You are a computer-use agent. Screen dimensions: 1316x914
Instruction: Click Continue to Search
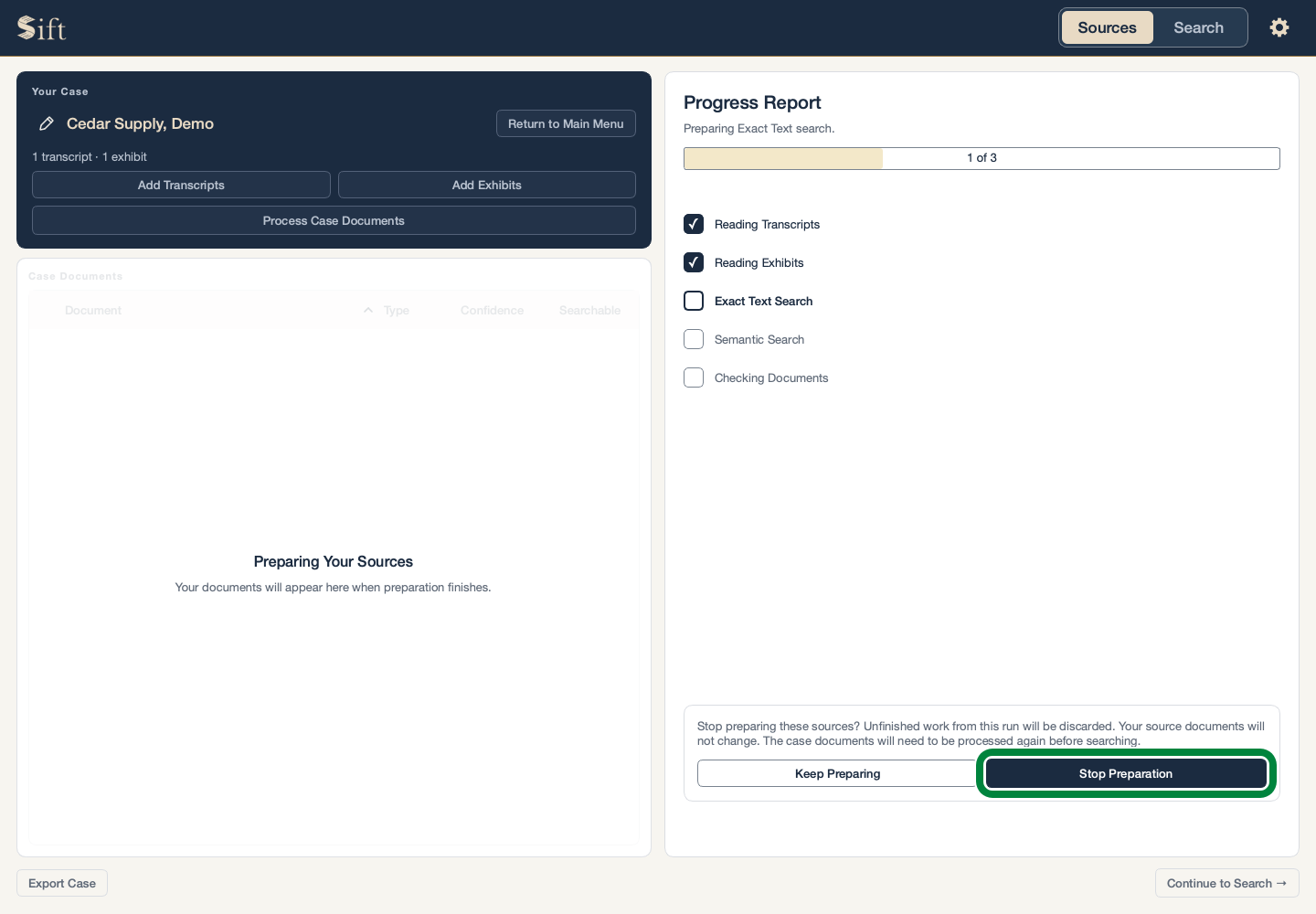[1226, 883]
